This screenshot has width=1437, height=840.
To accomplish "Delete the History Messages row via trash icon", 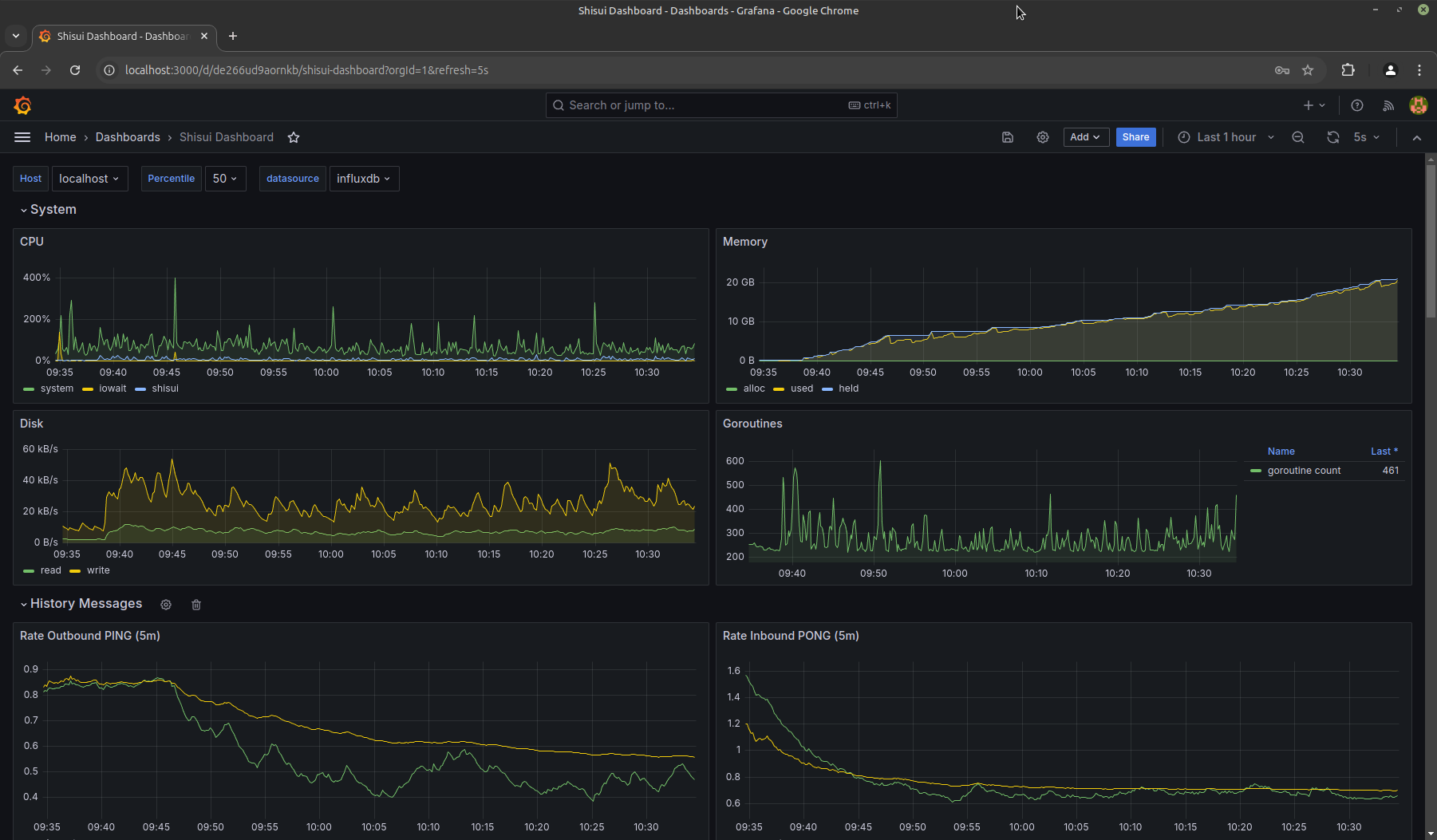I will coord(196,605).
